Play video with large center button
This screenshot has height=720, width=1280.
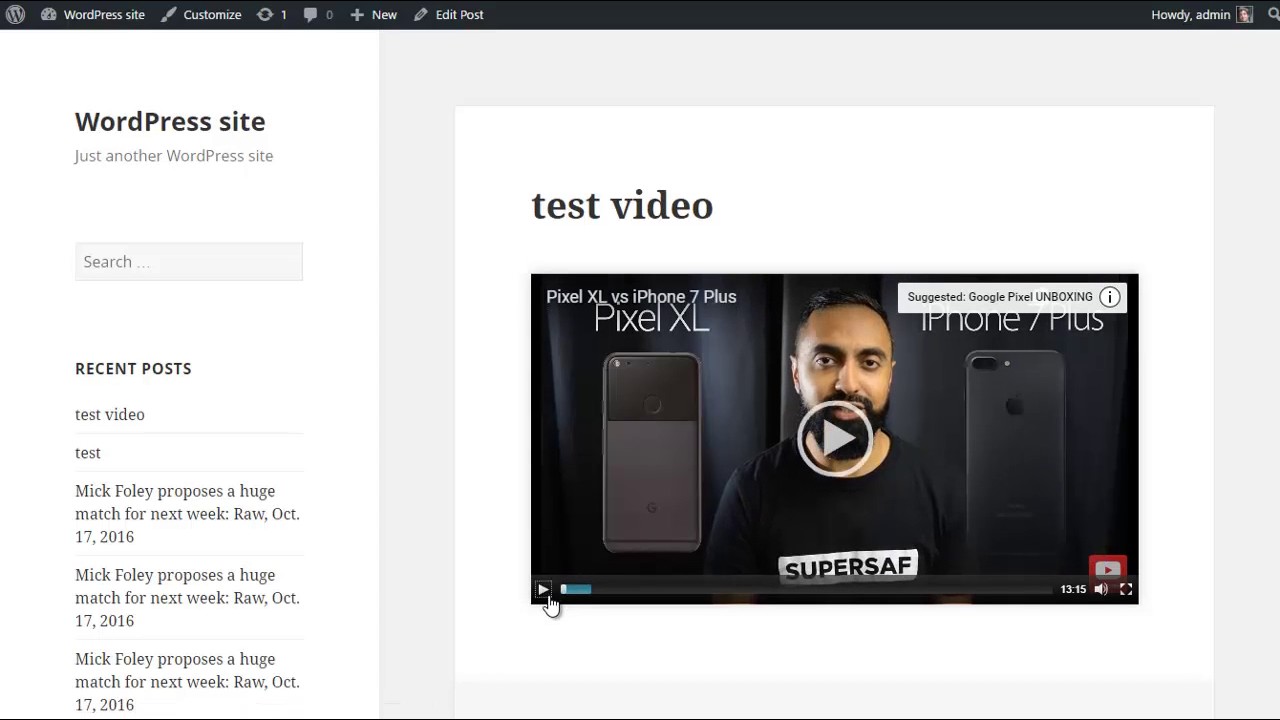pos(835,438)
